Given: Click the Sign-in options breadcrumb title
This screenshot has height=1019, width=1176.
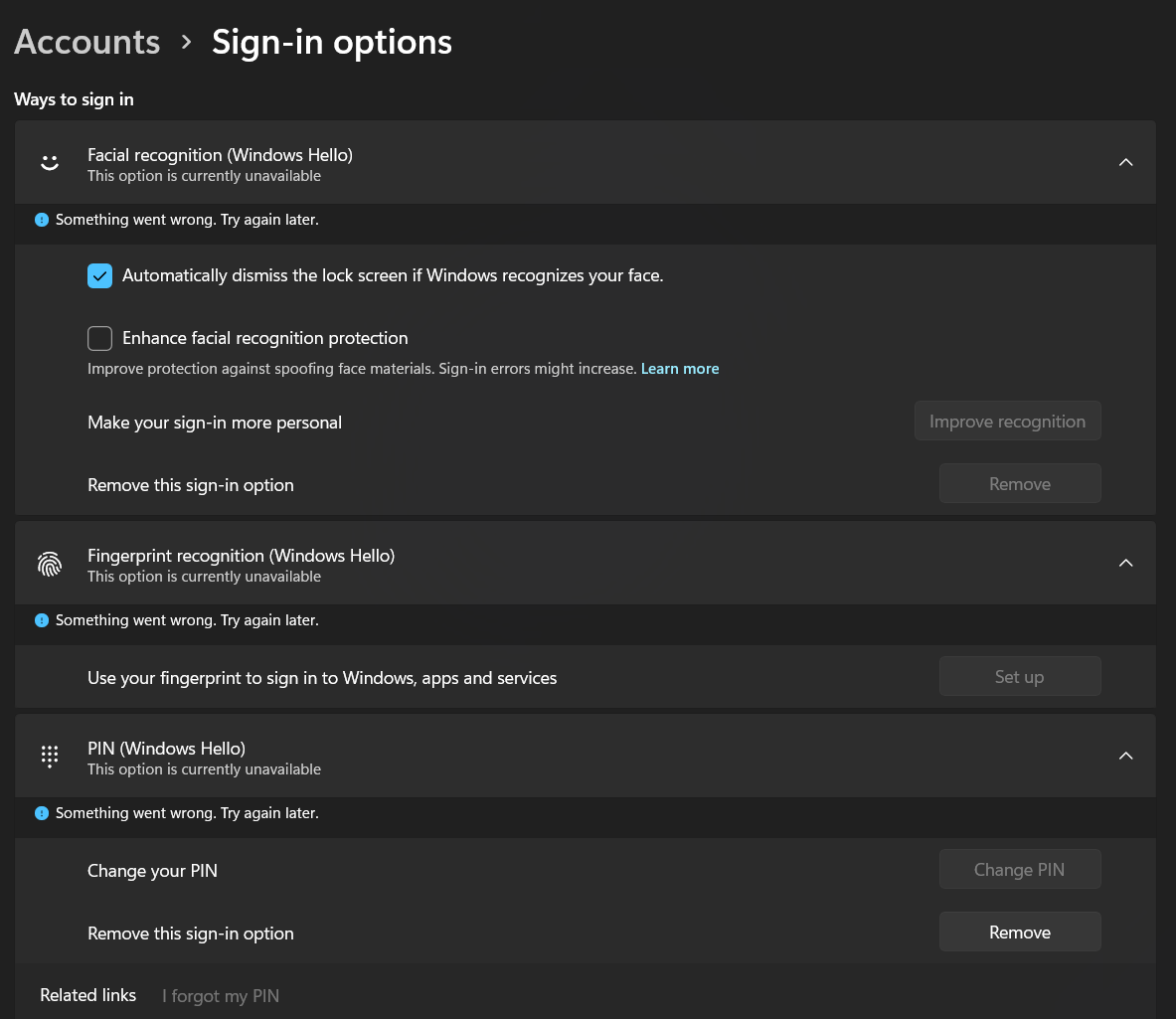Looking at the screenshot, I should tap(332, 42).
